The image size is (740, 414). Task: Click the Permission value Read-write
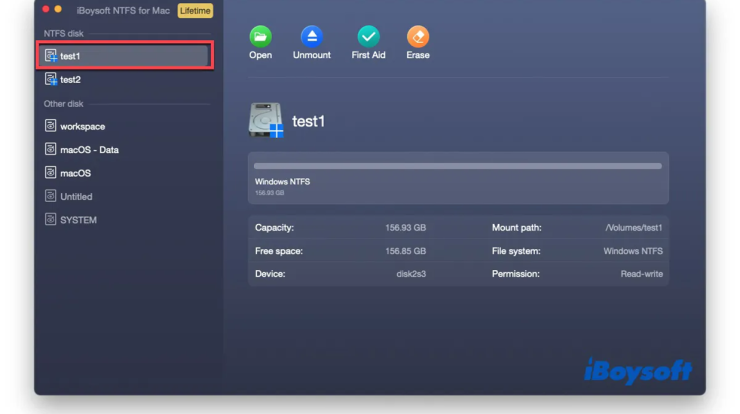pyautogui.click(x=641, y=274)
